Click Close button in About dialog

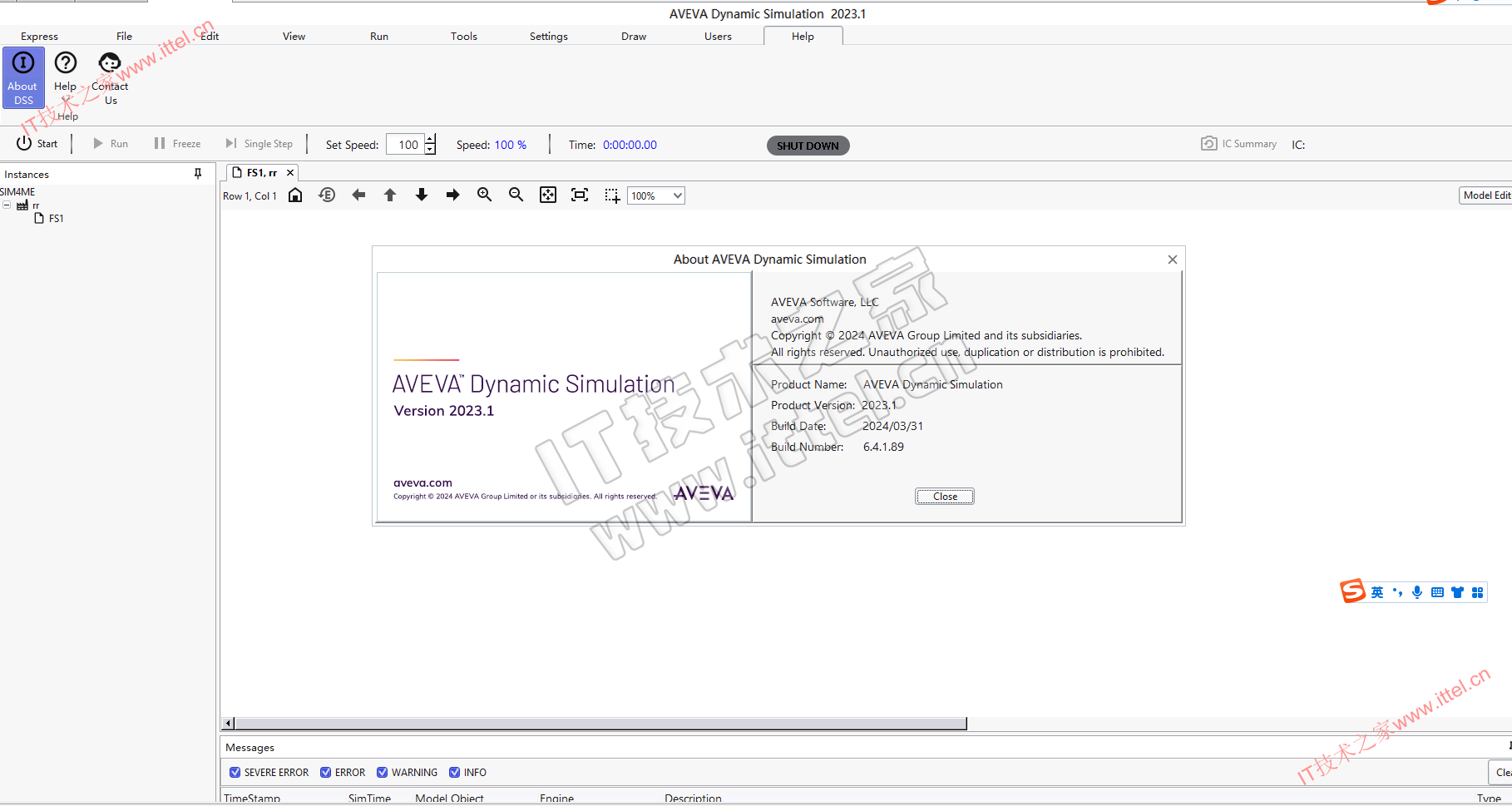[x=945, y=496]
